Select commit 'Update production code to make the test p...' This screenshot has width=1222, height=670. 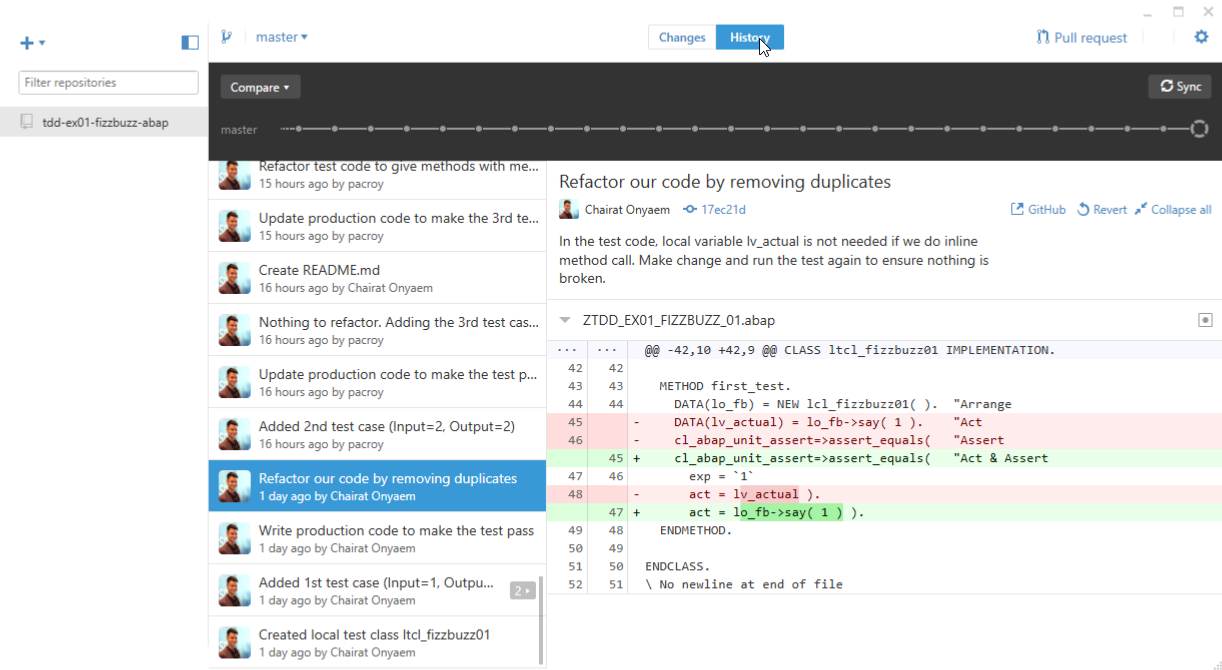coord(377,382)
